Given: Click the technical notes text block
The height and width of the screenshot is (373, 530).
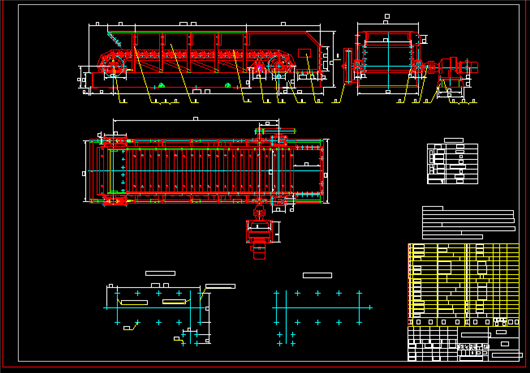Looking at the screenshot, I should point(469,223).
